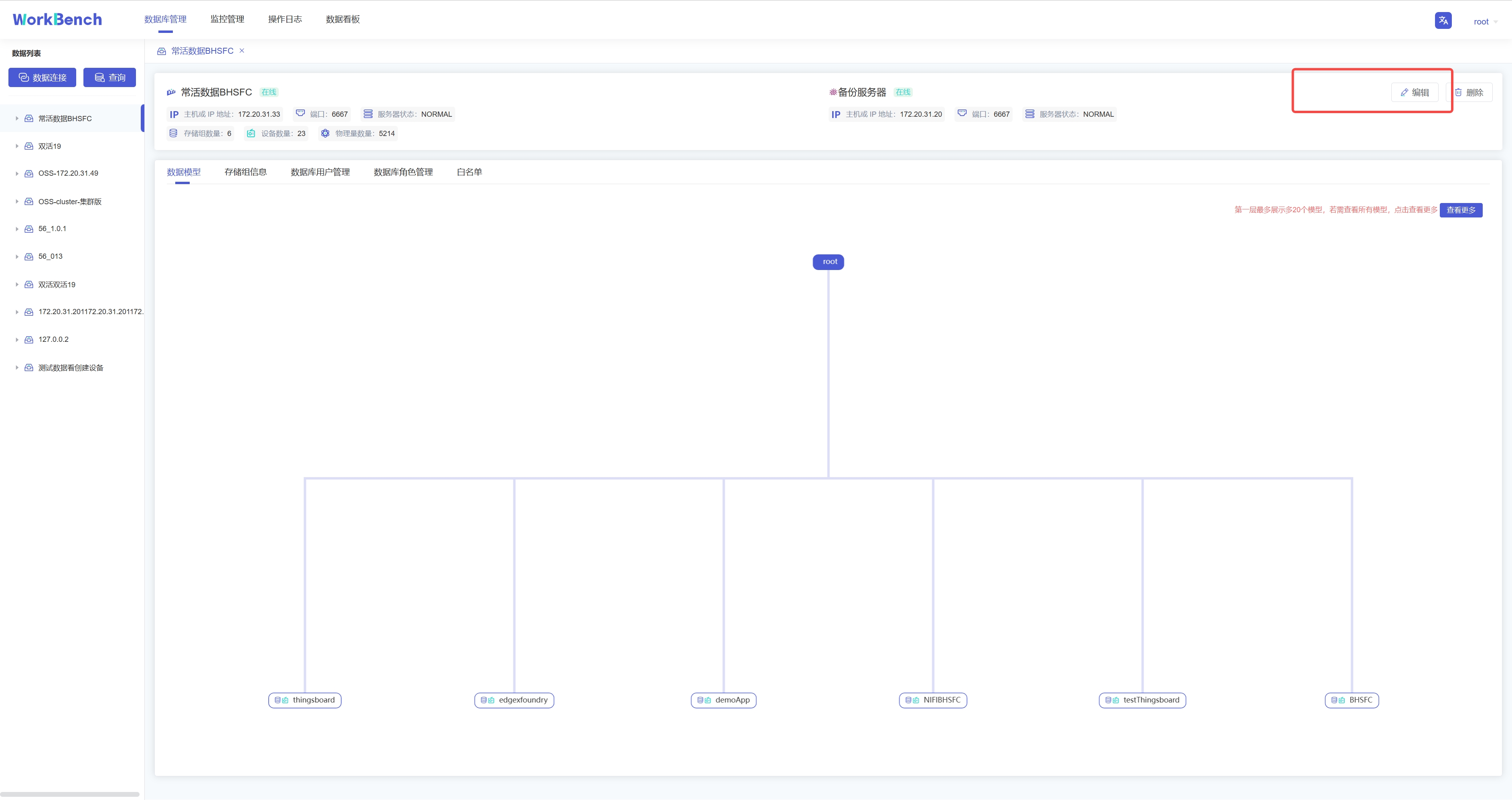Close the 常活数据BHSFC tab
Image resolution: width=1512 pixels, height=800 pixels.
point(242,51)
